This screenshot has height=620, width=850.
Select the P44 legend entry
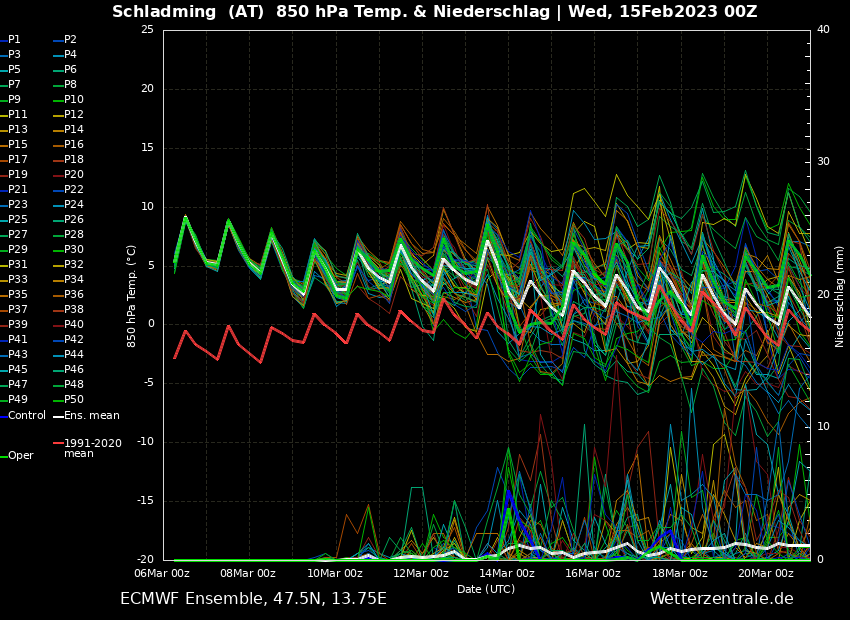[x=74, y=355]
